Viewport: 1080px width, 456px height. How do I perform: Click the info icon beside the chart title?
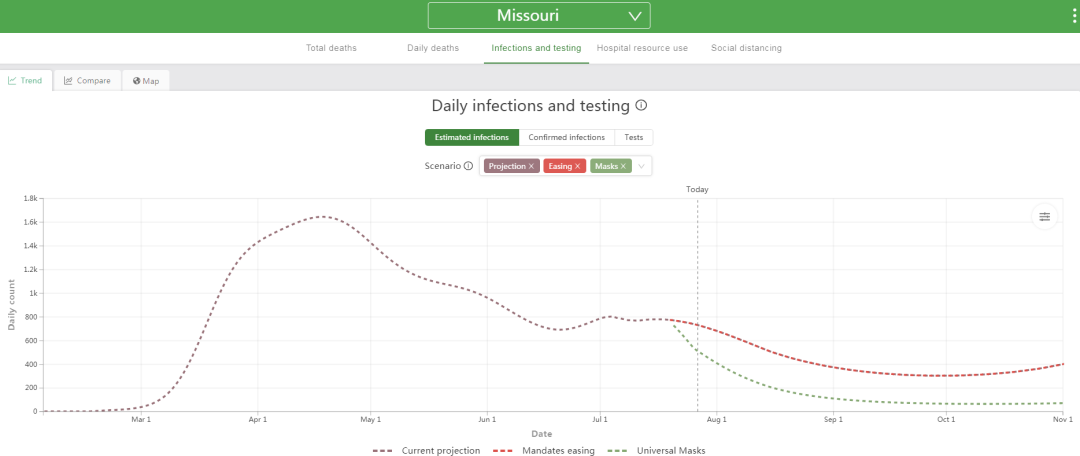tap(641, 105)
